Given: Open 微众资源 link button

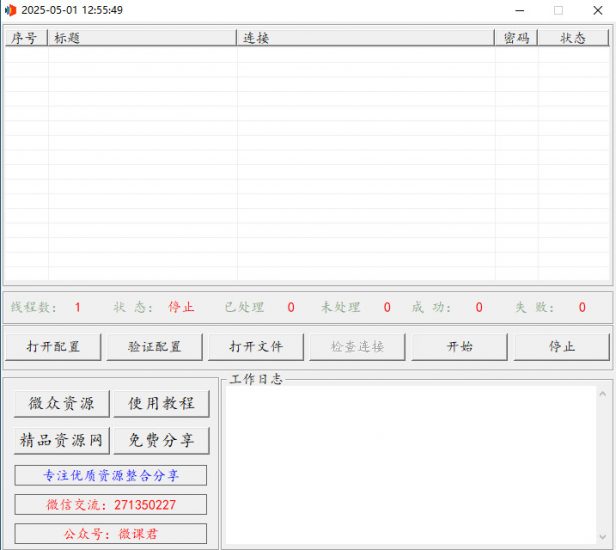Looking at the screenshot, I should point(62,403).
